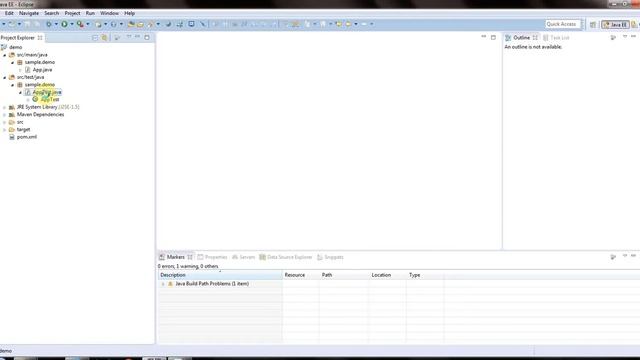Sort by Description column header
The height and width of the screenshot is (360, 640).
pyautogui.click(x=220, y=275)
